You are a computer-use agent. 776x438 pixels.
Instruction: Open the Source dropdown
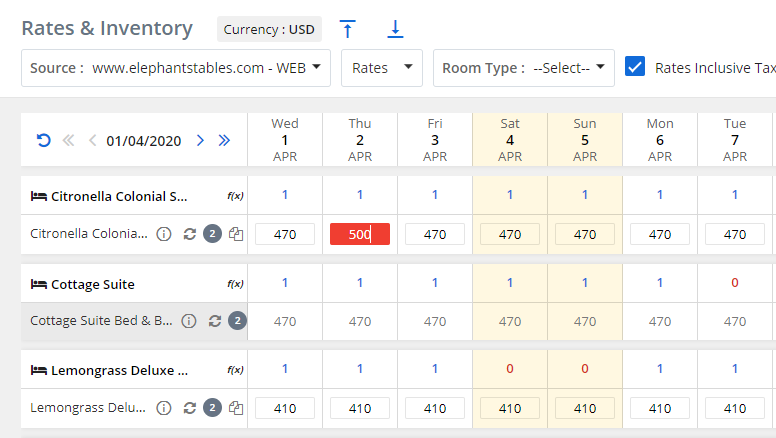tap(176, 68)
